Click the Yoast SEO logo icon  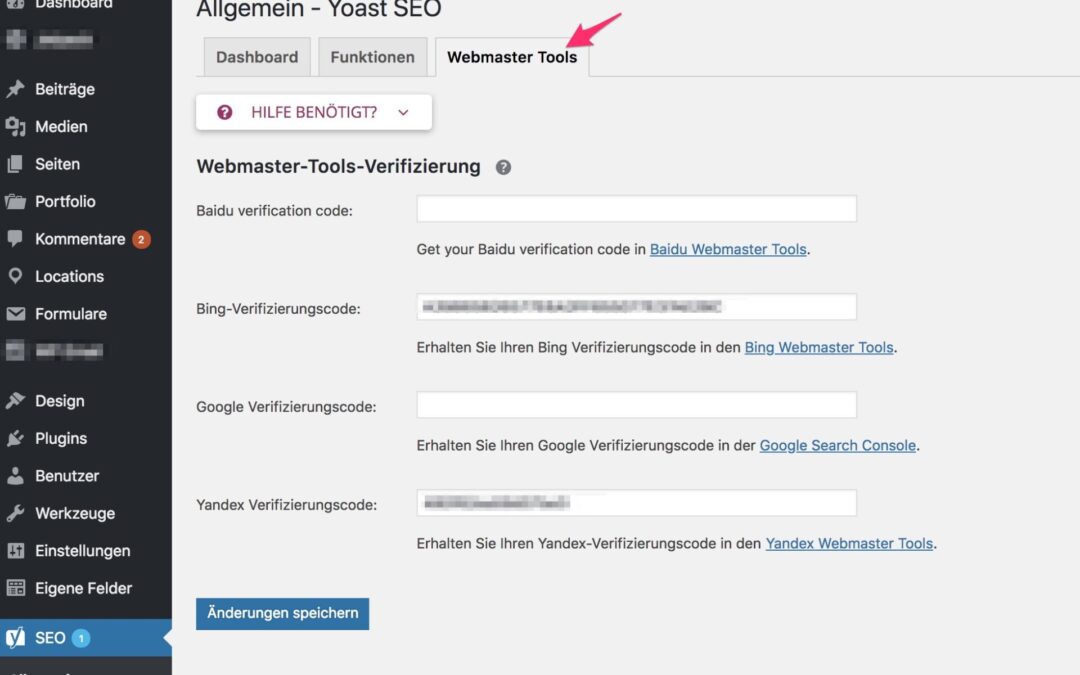pyautogui.click(x=15, y=638)
